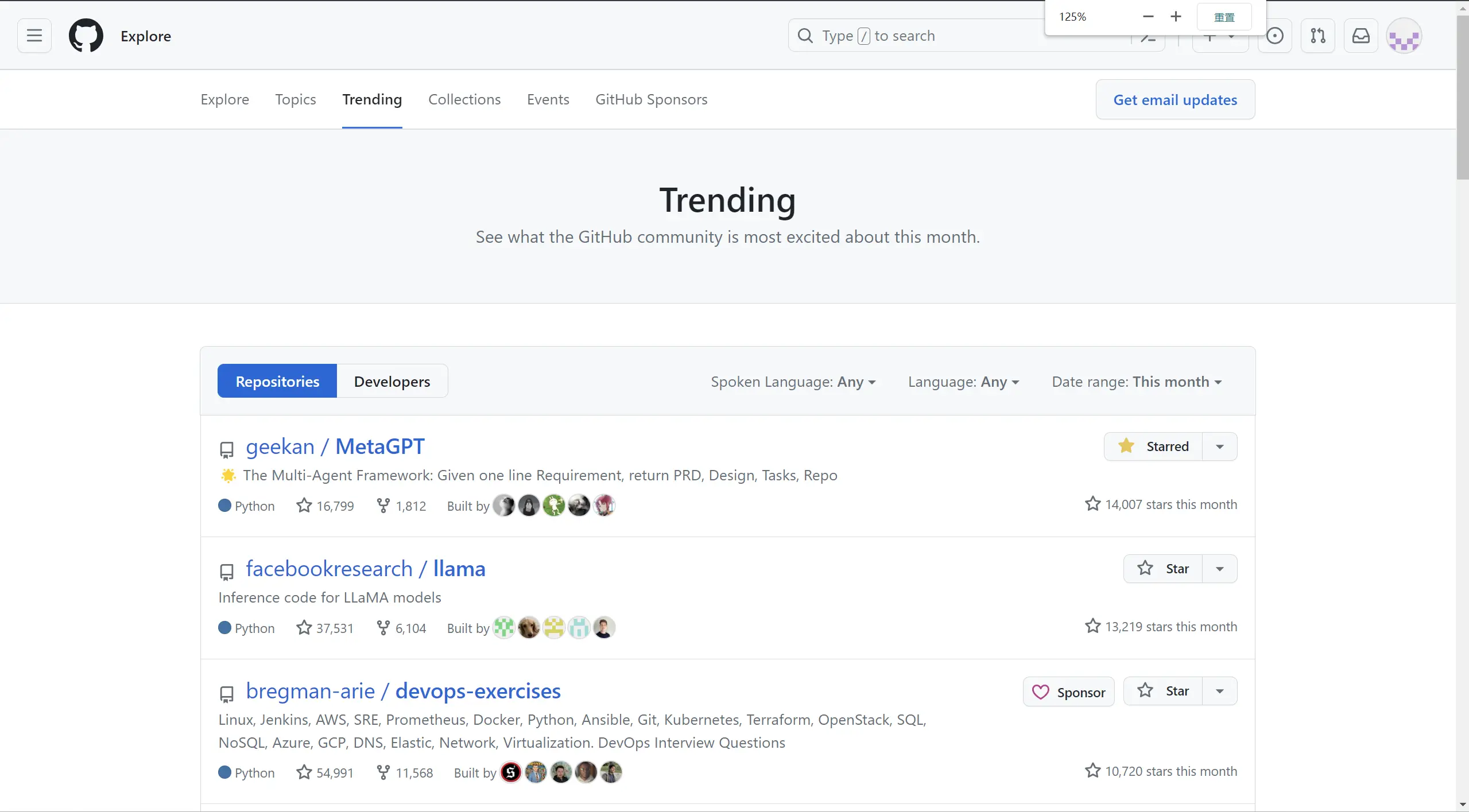Click the GitHub Octocat logo
The image size is (1469, 812).
pos(86,36)
